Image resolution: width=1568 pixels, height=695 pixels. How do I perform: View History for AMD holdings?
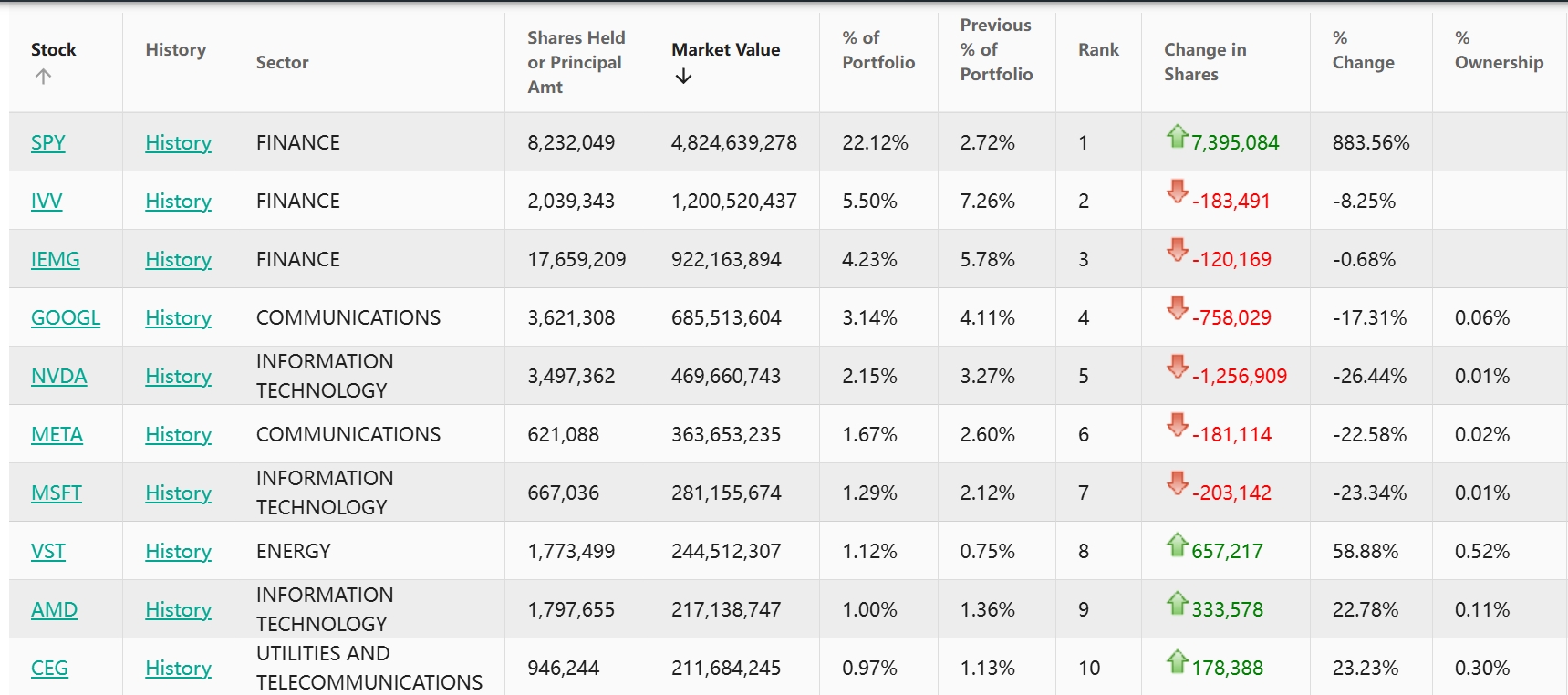click(178, 610)
